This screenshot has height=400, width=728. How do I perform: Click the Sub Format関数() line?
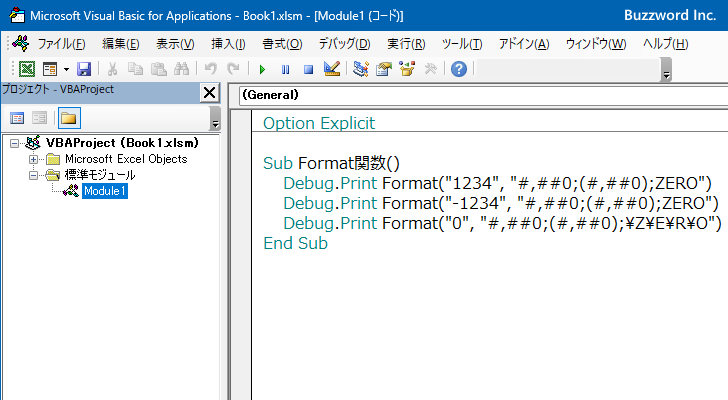pyautogui.click(x=331, y=163)
